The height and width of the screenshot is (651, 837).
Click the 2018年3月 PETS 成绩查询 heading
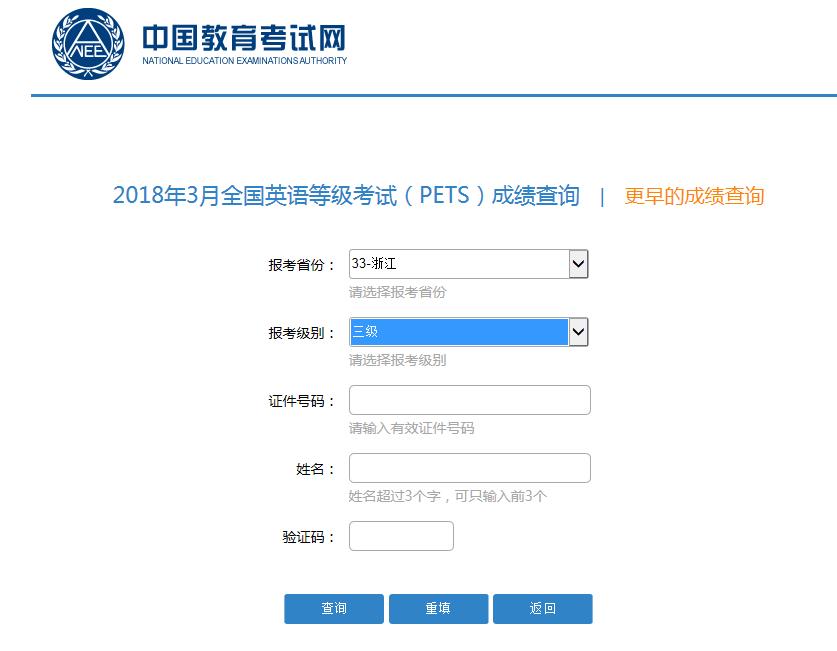346,196
